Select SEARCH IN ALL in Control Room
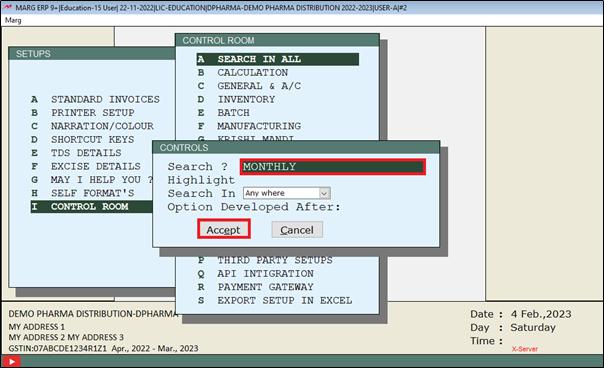The image size is (604, 368). click(x=278, y=59)
